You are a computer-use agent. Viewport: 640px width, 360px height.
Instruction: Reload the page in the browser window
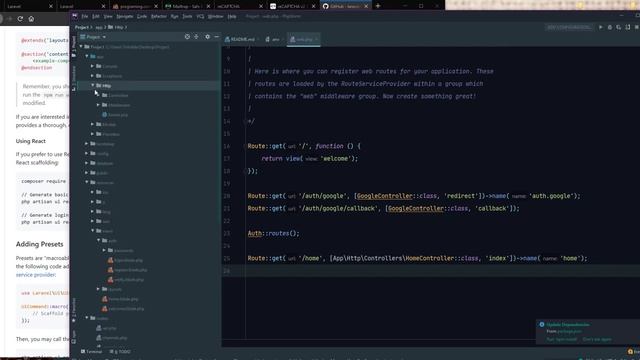20,19
